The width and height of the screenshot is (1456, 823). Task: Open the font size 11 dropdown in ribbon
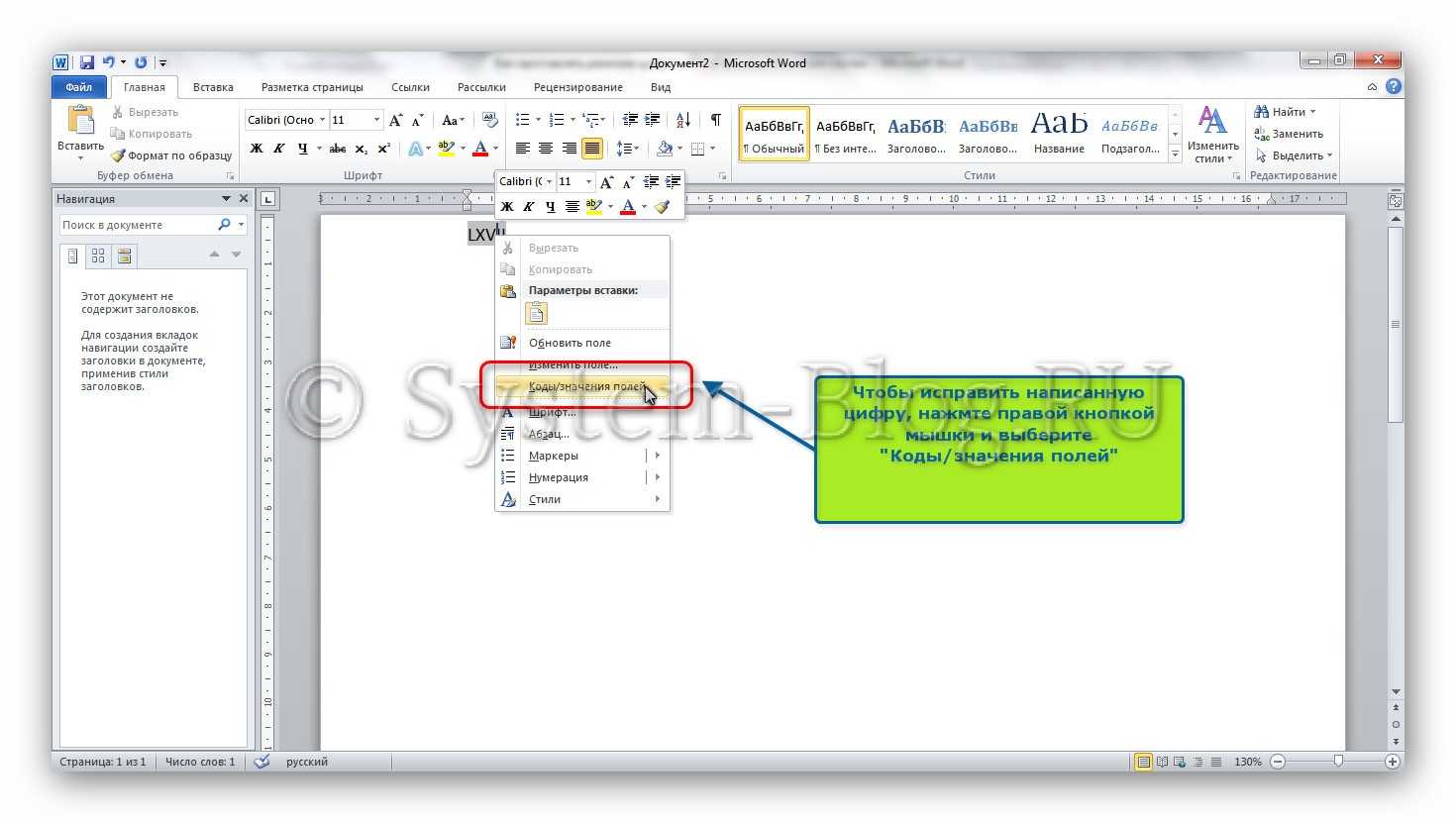tap(376, 120)
